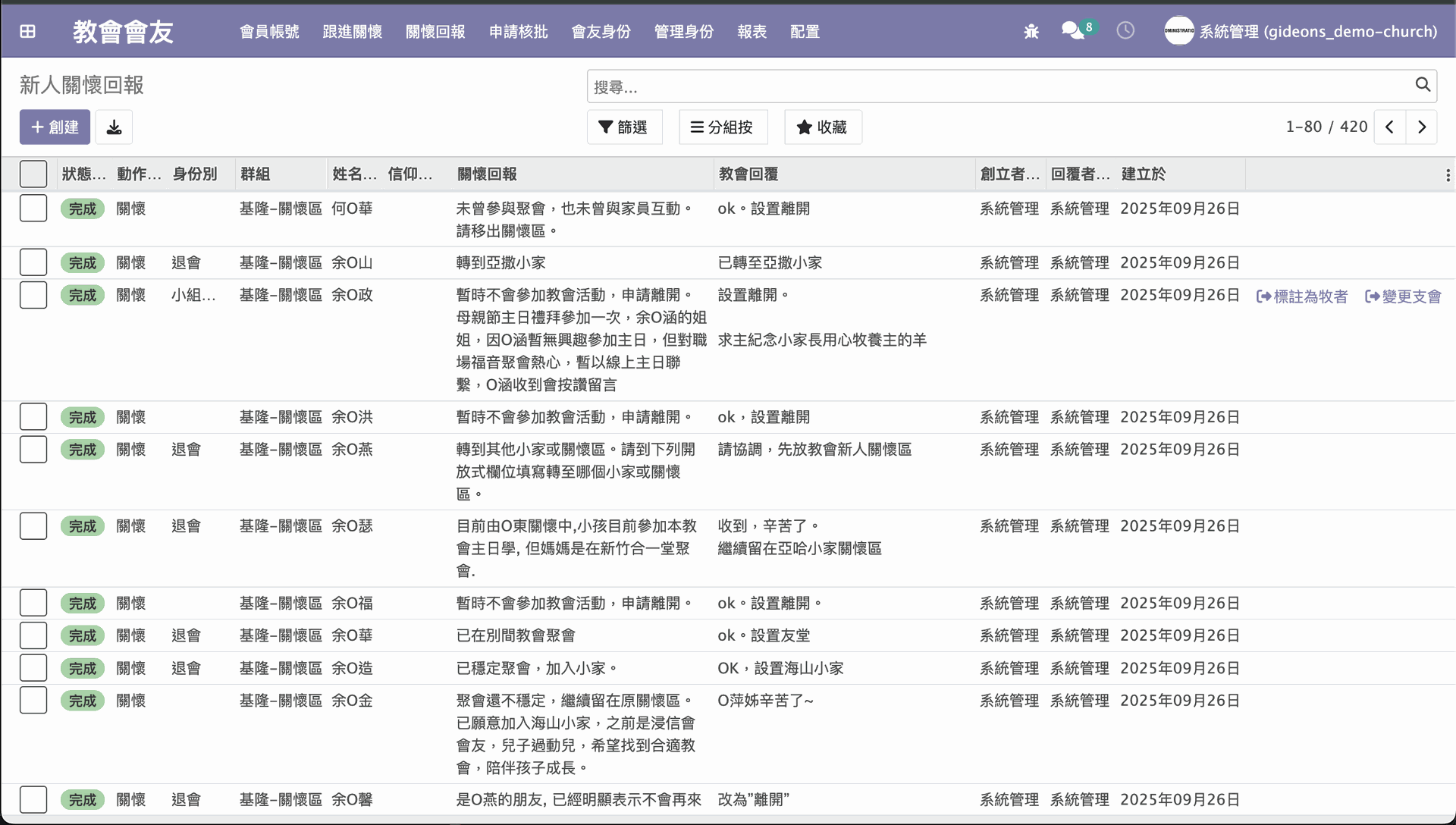This screenshot has width=1456, height=825.
Task: Click 標註為牧者 link on 余O政 row
Action: [1302, 296]
